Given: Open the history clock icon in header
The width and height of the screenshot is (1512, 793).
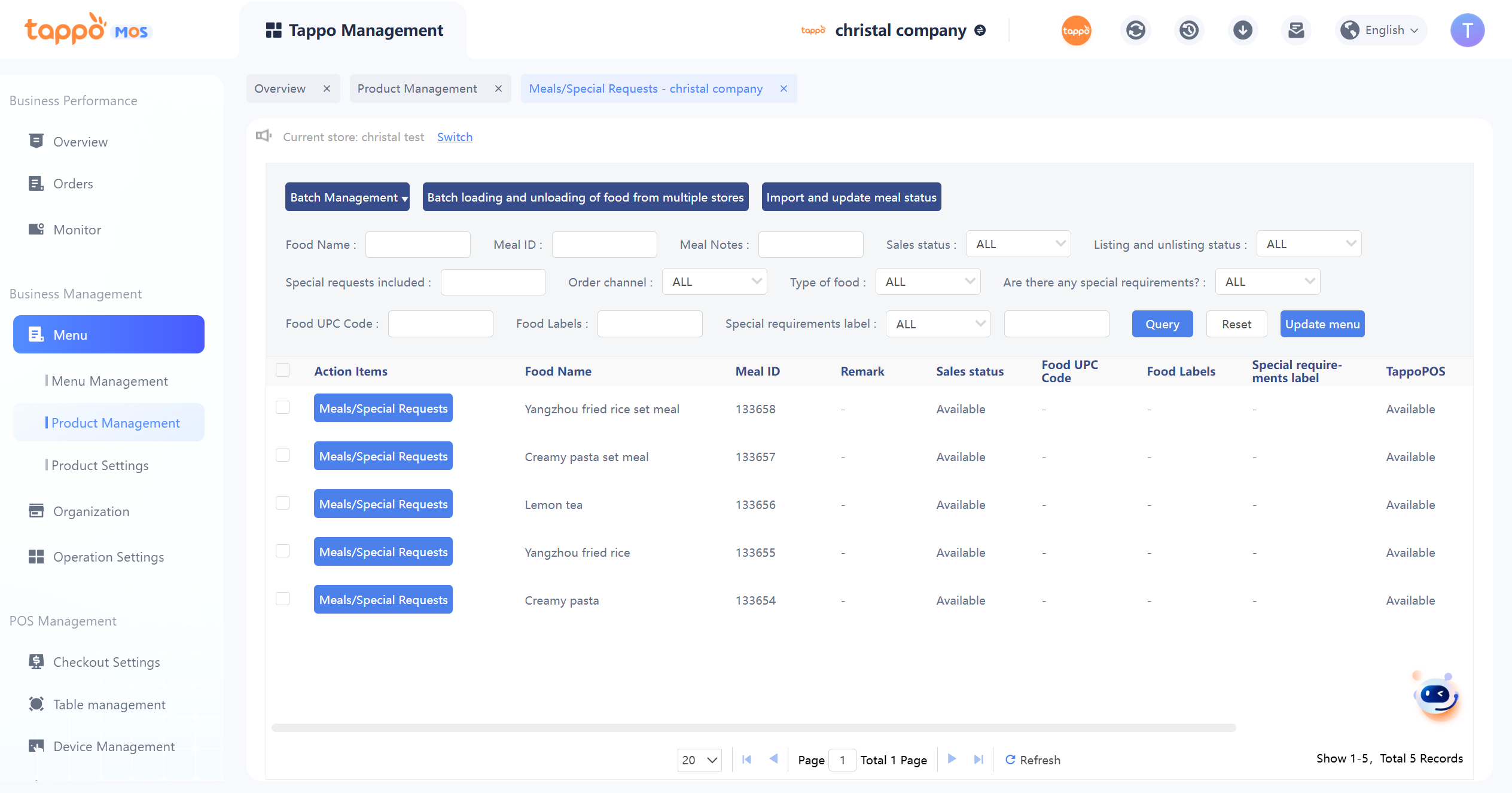Looking at the screenshot, I should (1188, 30).
